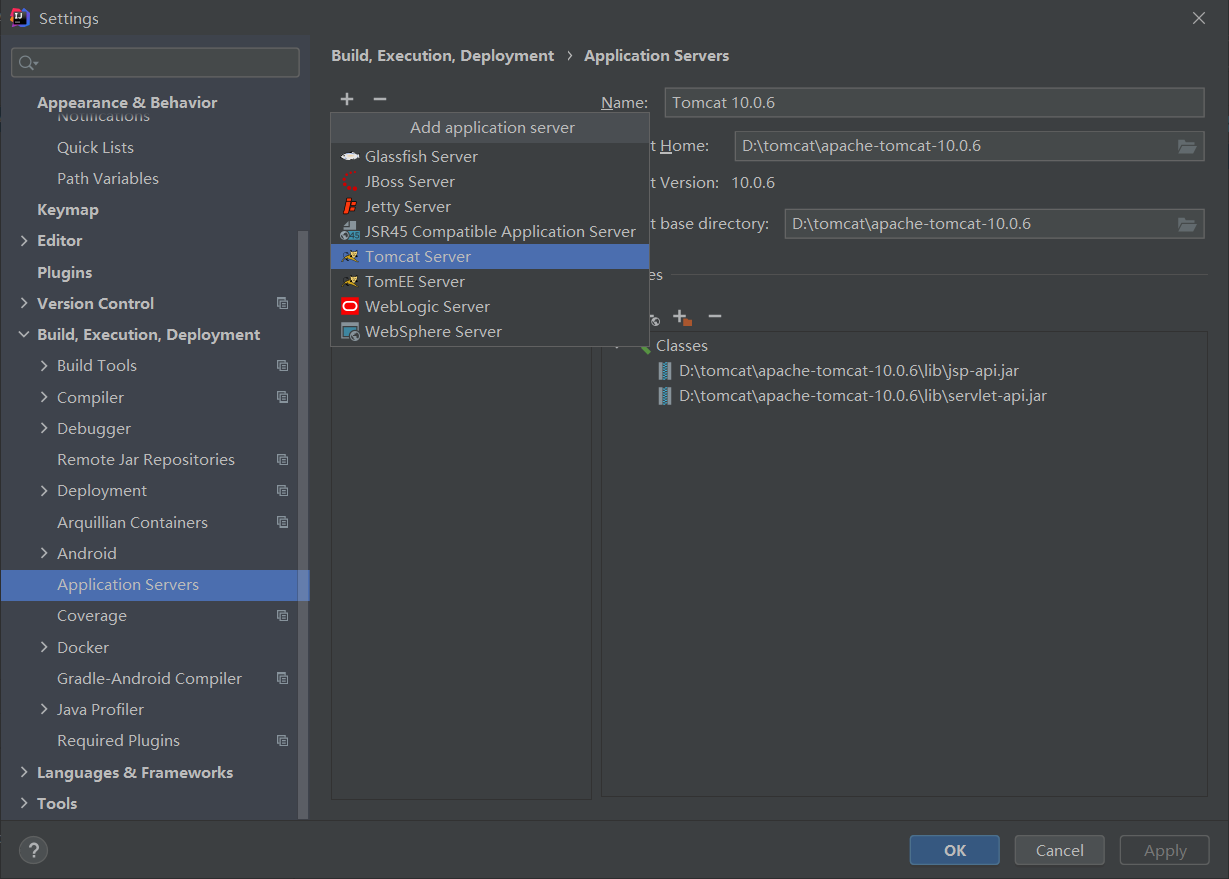
Task: Choose JBoss Server from the popup
Action: pyautogui.click(x=490, y=182)
